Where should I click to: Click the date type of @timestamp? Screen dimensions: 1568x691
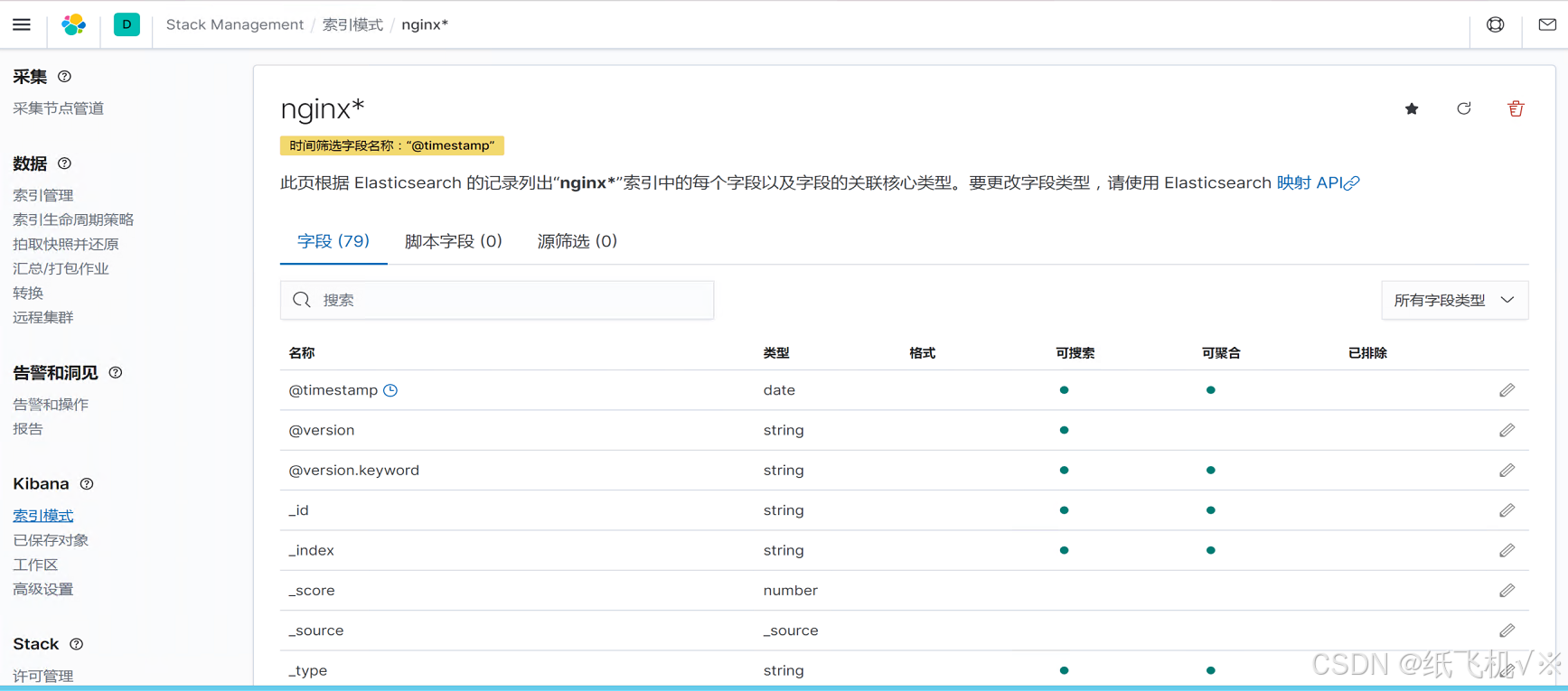[779, 390]
